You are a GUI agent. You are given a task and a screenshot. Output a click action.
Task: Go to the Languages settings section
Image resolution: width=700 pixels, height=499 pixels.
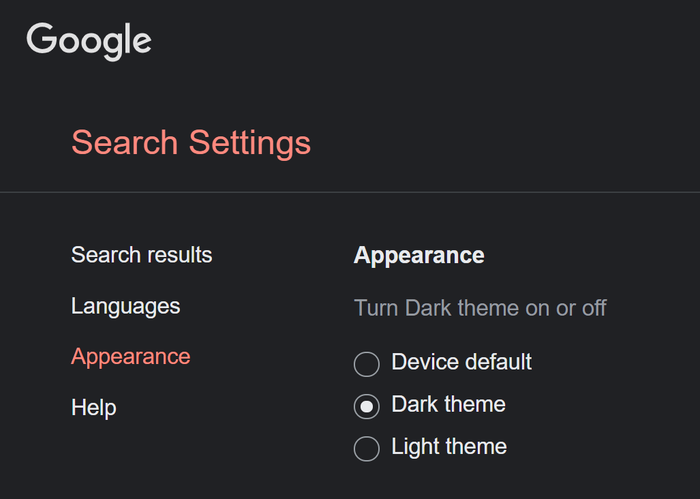[x=125, y=306]
